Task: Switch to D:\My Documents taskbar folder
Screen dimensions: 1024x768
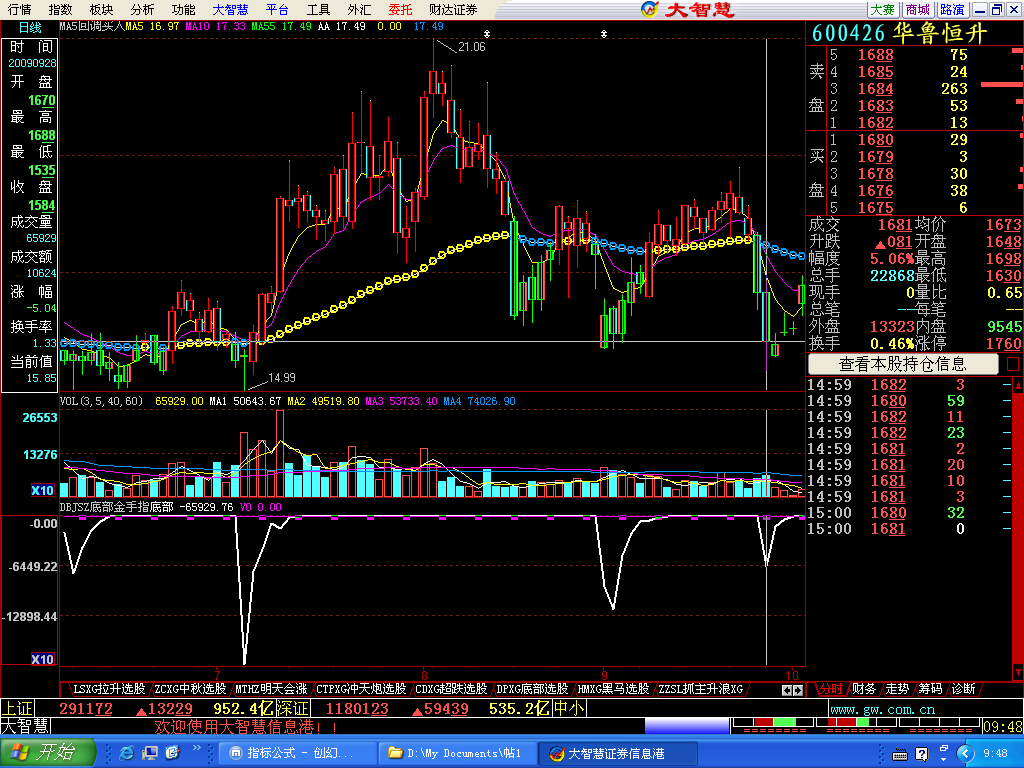Action: [458, 754]
